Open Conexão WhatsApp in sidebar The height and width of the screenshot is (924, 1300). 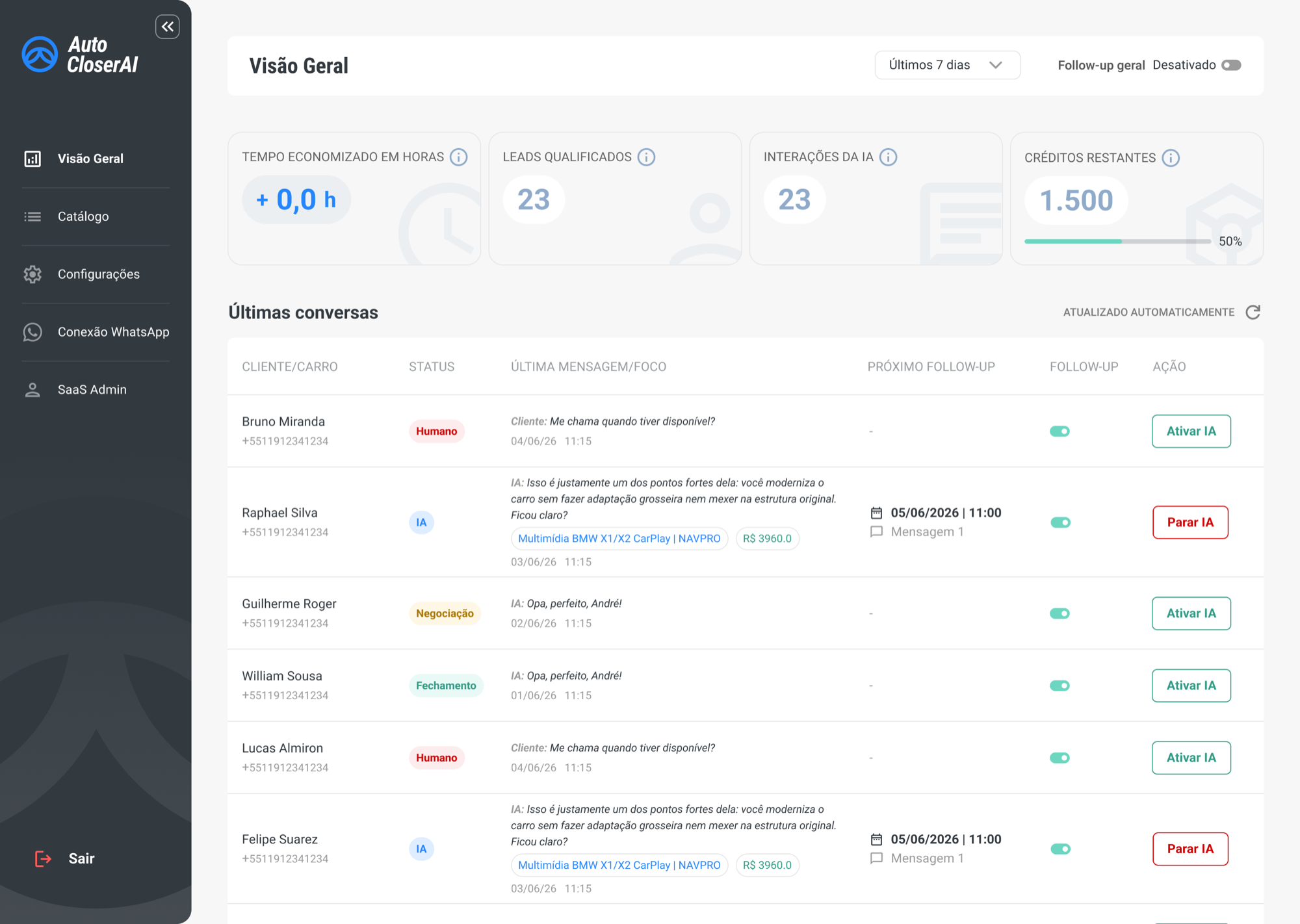click(96, 332)
